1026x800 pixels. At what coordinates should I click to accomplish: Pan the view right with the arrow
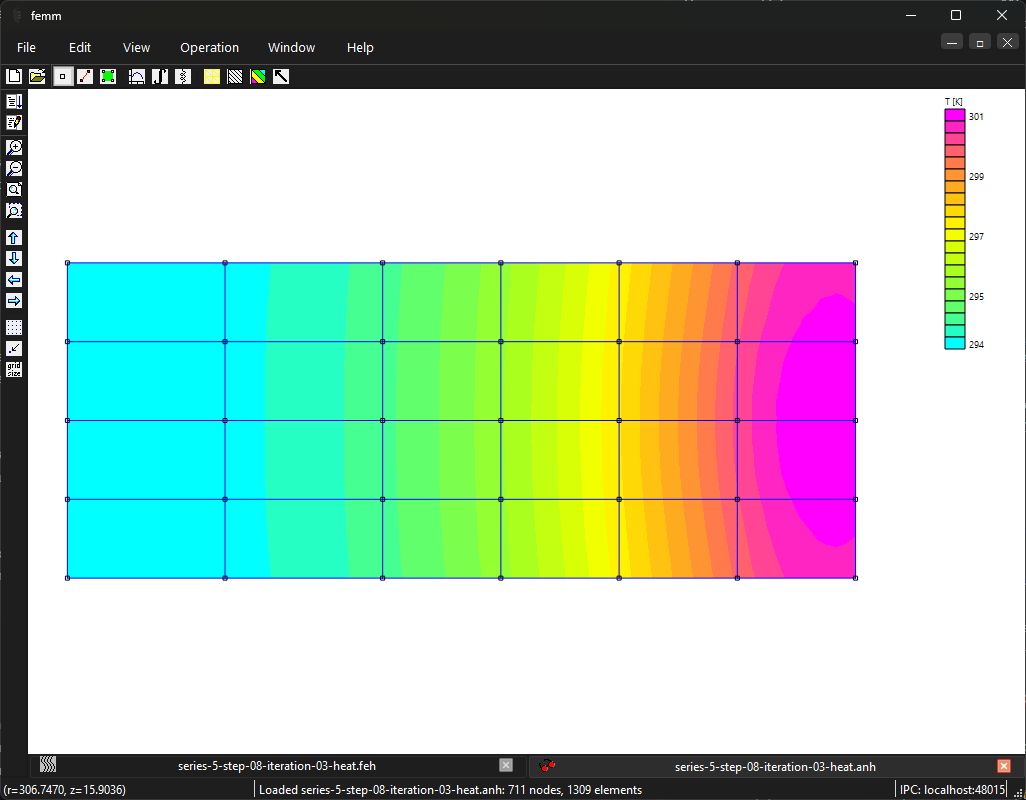tap(14, 301)
